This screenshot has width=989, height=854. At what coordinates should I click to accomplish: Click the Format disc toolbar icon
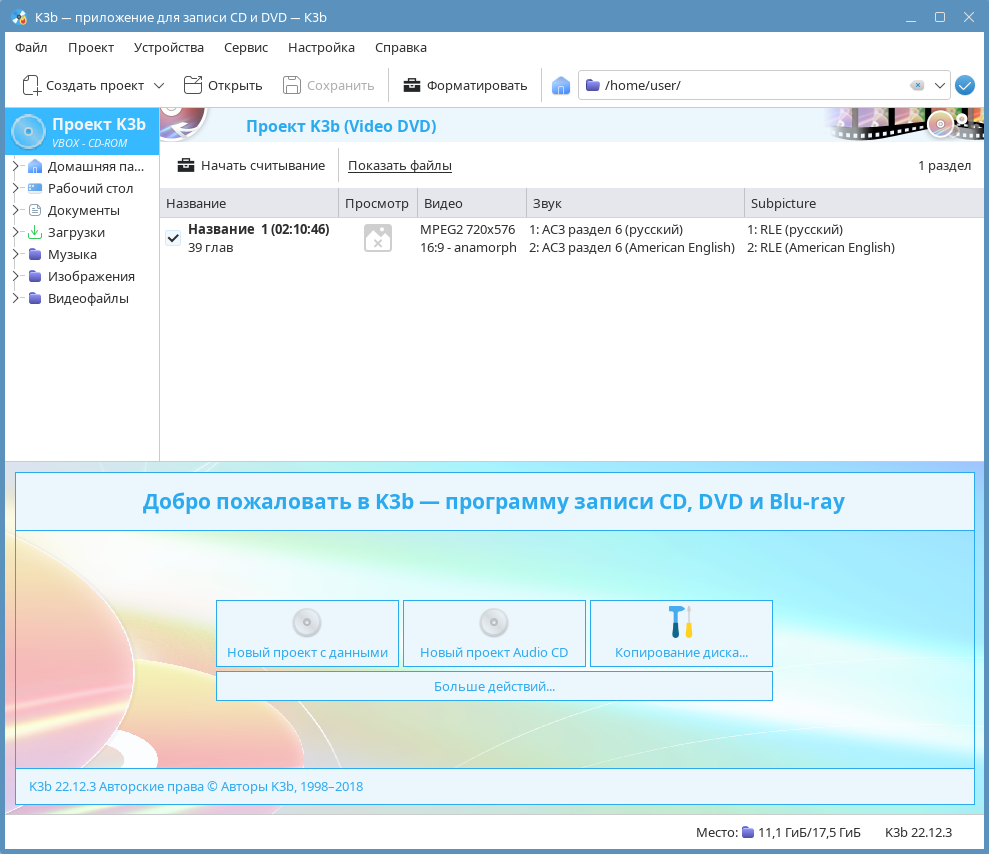[x=412, y=86]
